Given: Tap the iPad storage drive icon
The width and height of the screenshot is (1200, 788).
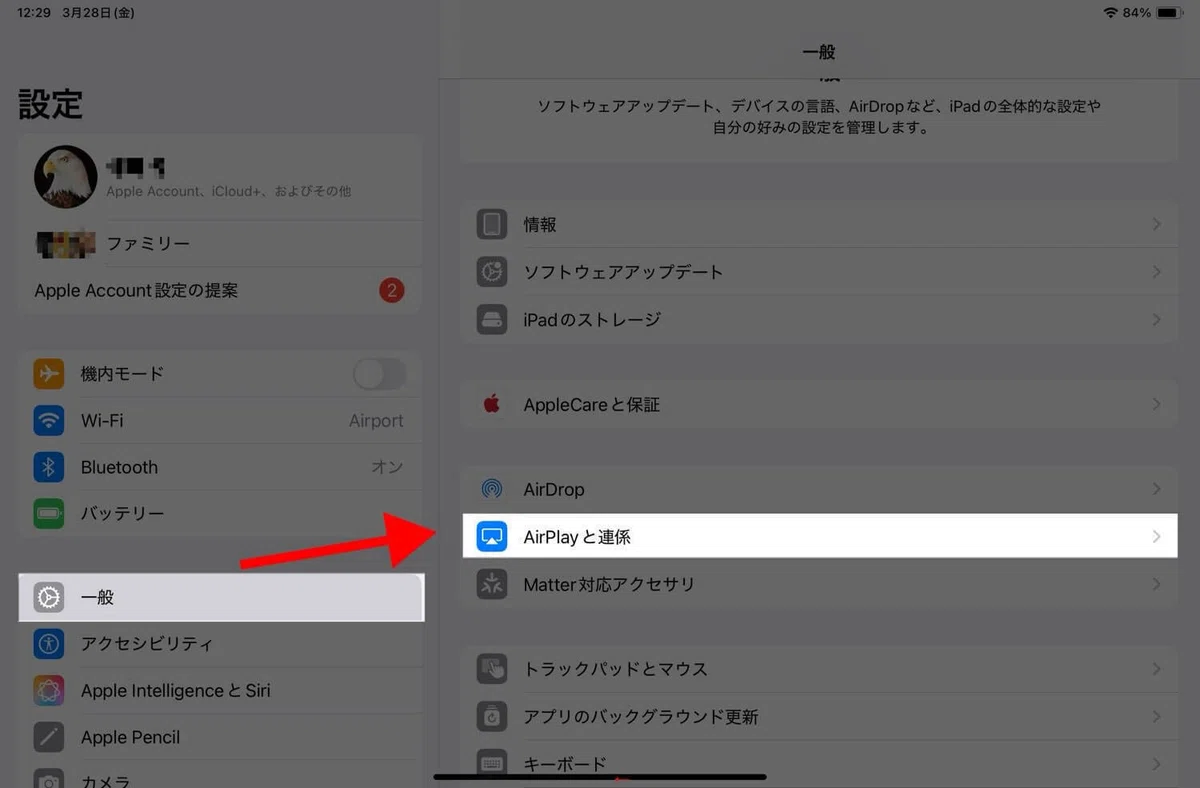Looking at the screenshot, I should pyautogui.click(x=491, y=320).
